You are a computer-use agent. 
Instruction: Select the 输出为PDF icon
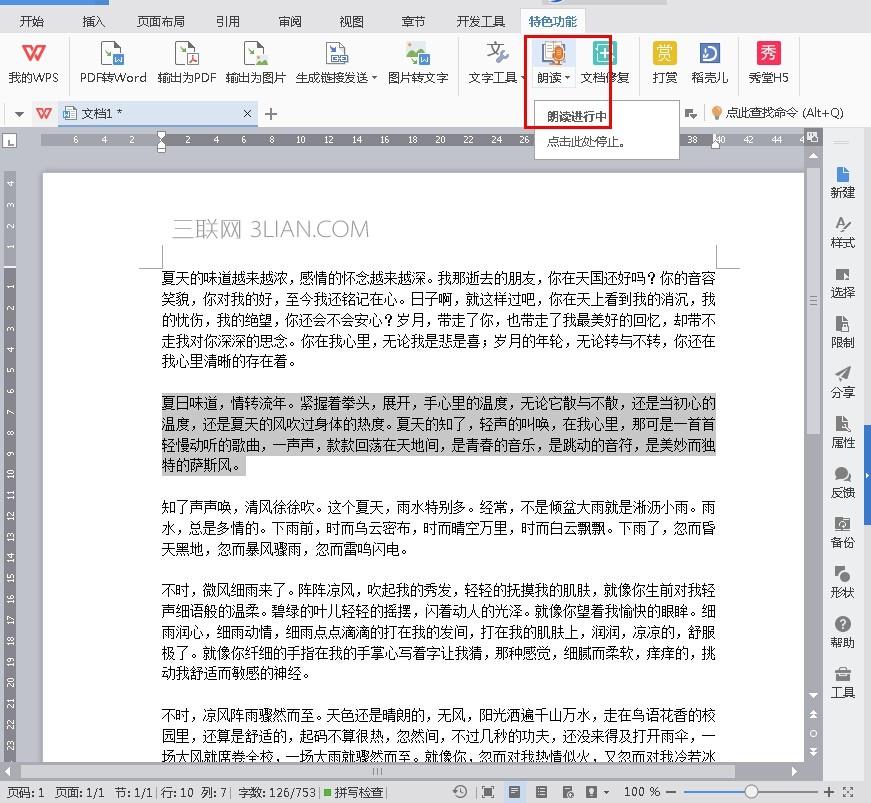(x=187, y=54)
